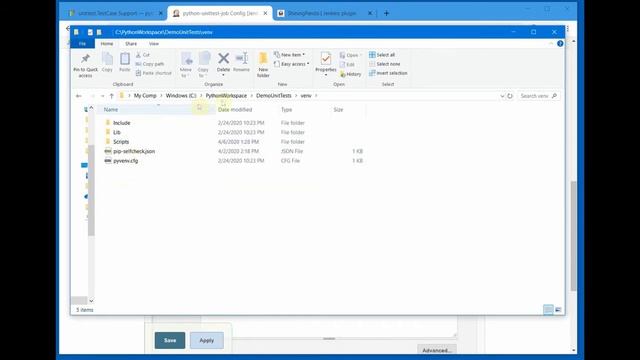Viewport: 640px width, 360px height.
Task: Click the Rename icon
Action: coord(242,59)
